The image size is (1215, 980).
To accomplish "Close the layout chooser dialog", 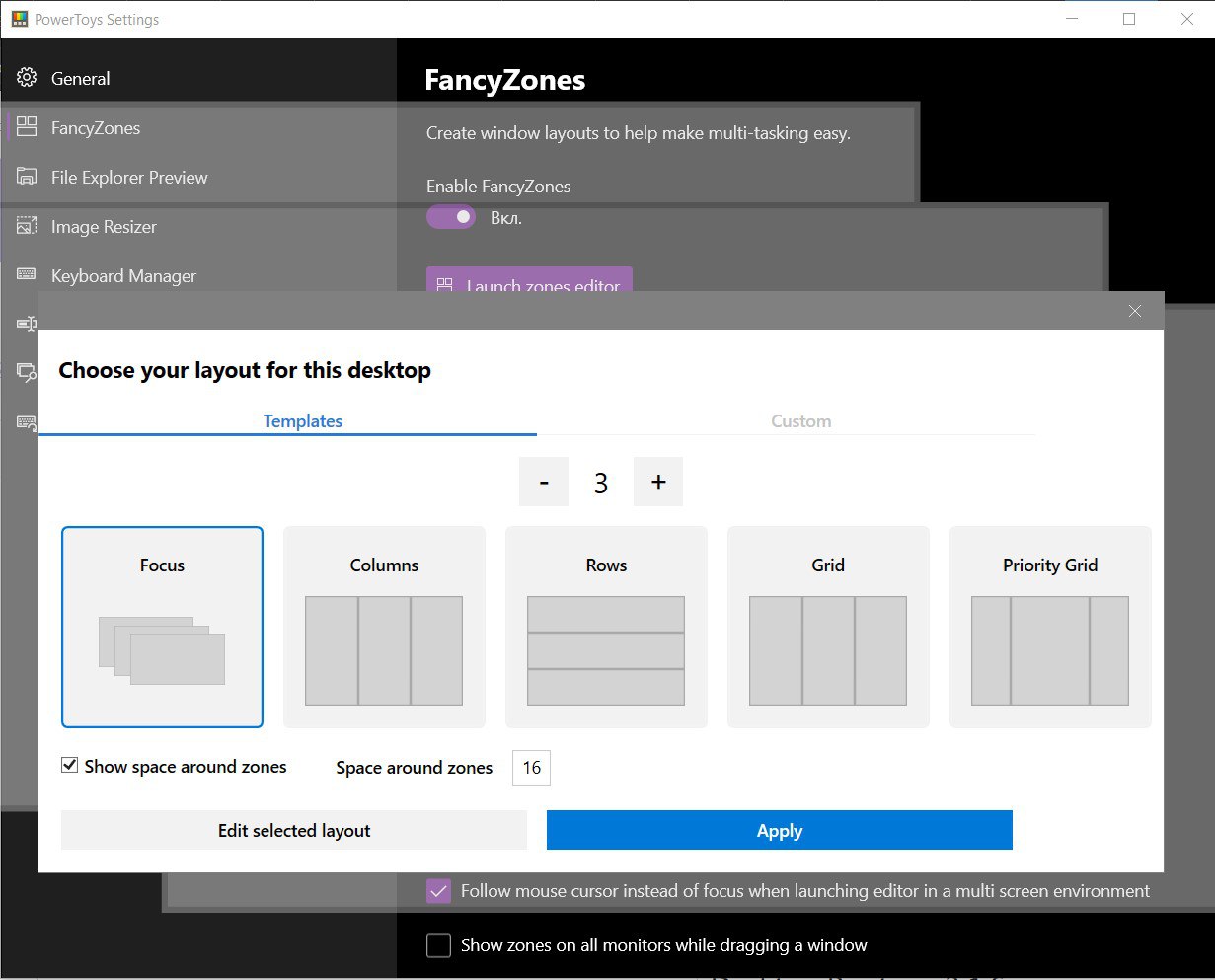I will point(1135,311).
